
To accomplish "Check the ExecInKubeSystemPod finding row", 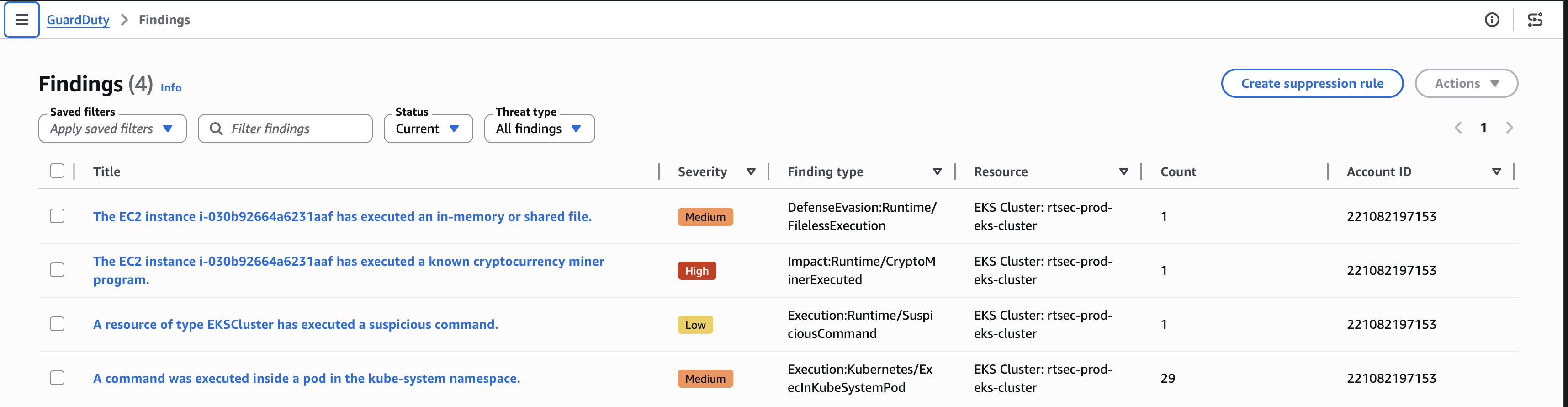I will 57,378.
